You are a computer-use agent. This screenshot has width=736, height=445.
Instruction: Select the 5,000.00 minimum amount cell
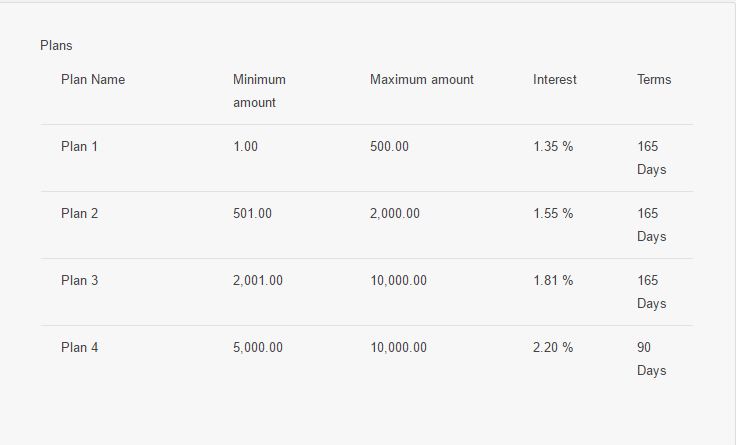[x=258, y=348]
